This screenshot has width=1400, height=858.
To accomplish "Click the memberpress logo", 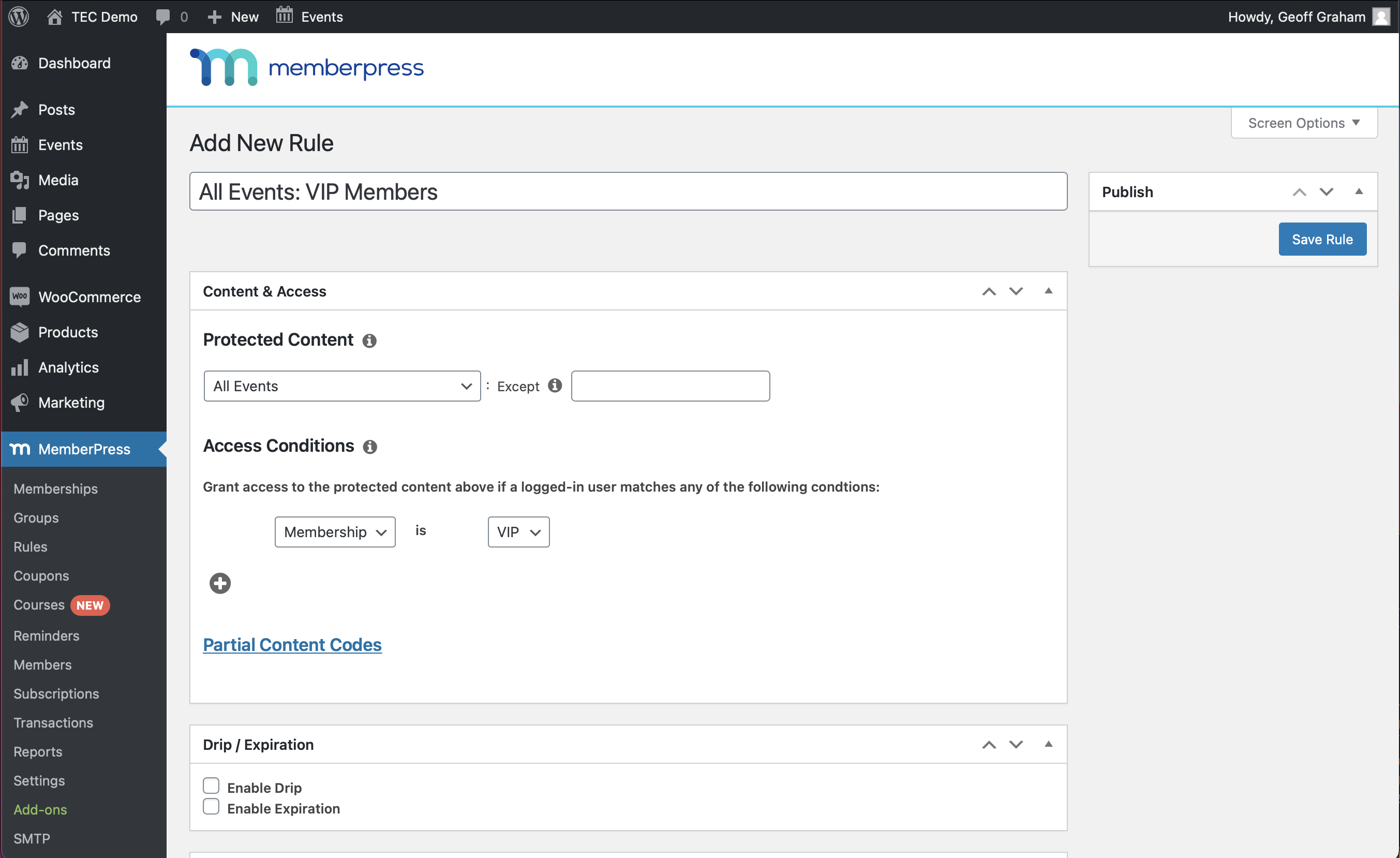I will tap(307, 68).
